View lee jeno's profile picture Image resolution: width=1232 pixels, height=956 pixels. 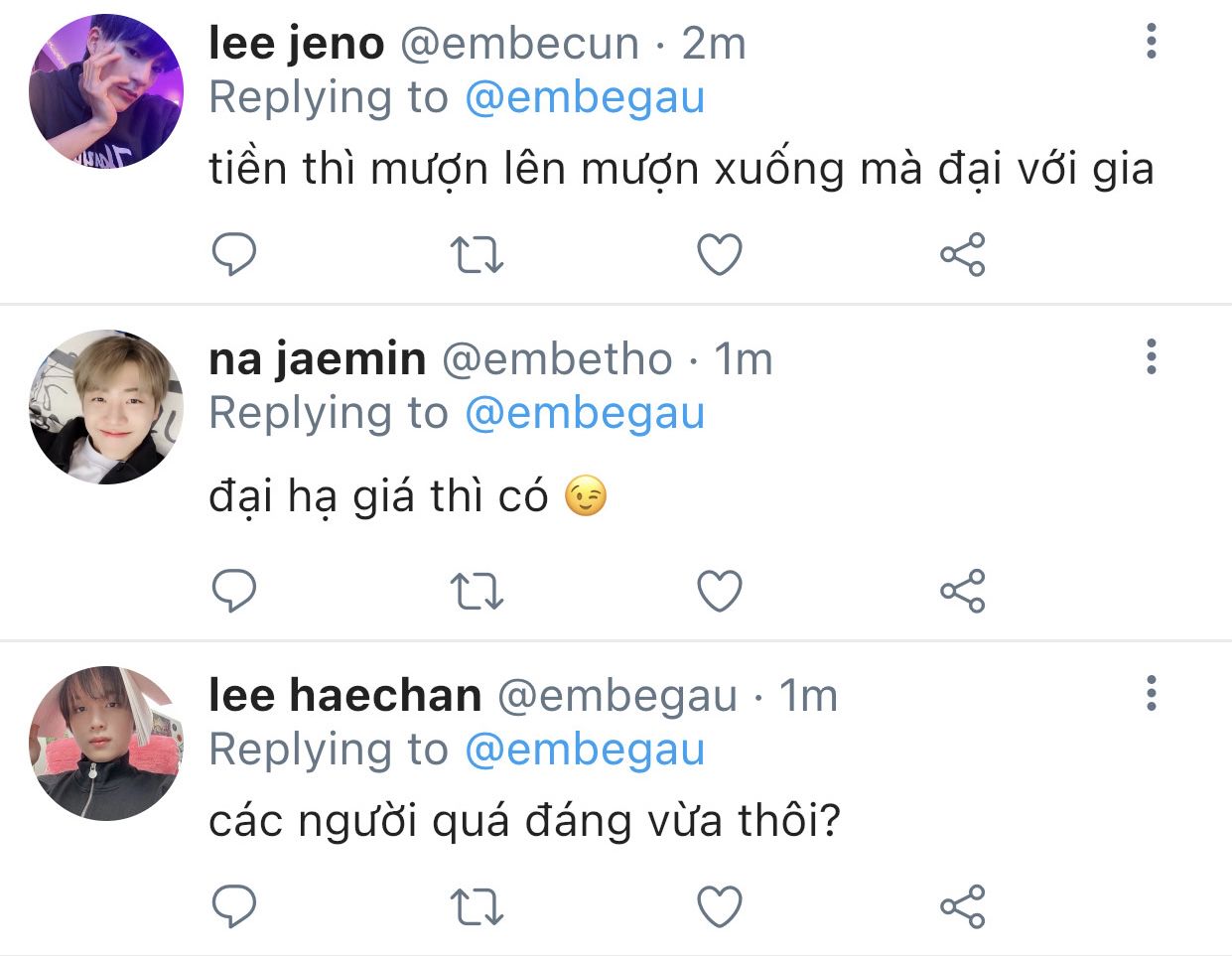[106, 90]
